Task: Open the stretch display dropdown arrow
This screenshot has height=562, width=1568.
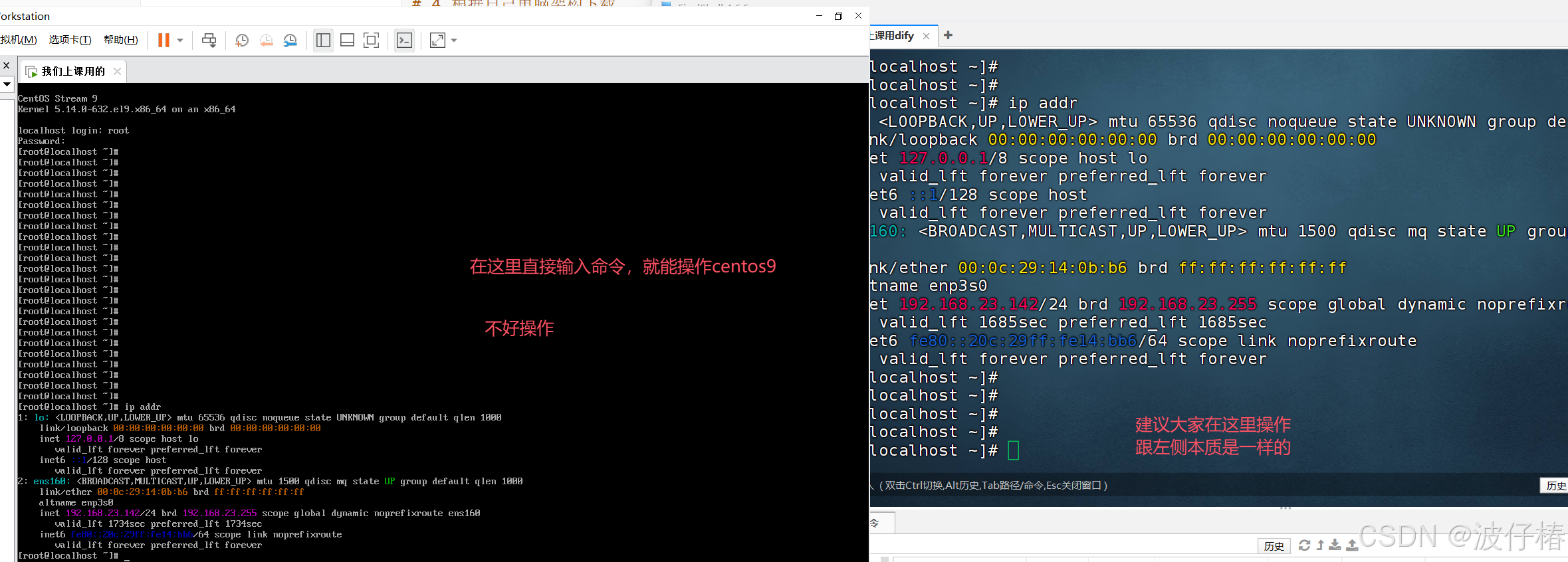Action: [454, 41]
